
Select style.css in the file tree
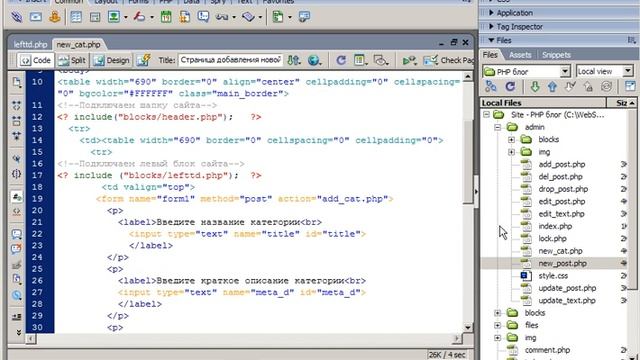(x=553, y=276)
